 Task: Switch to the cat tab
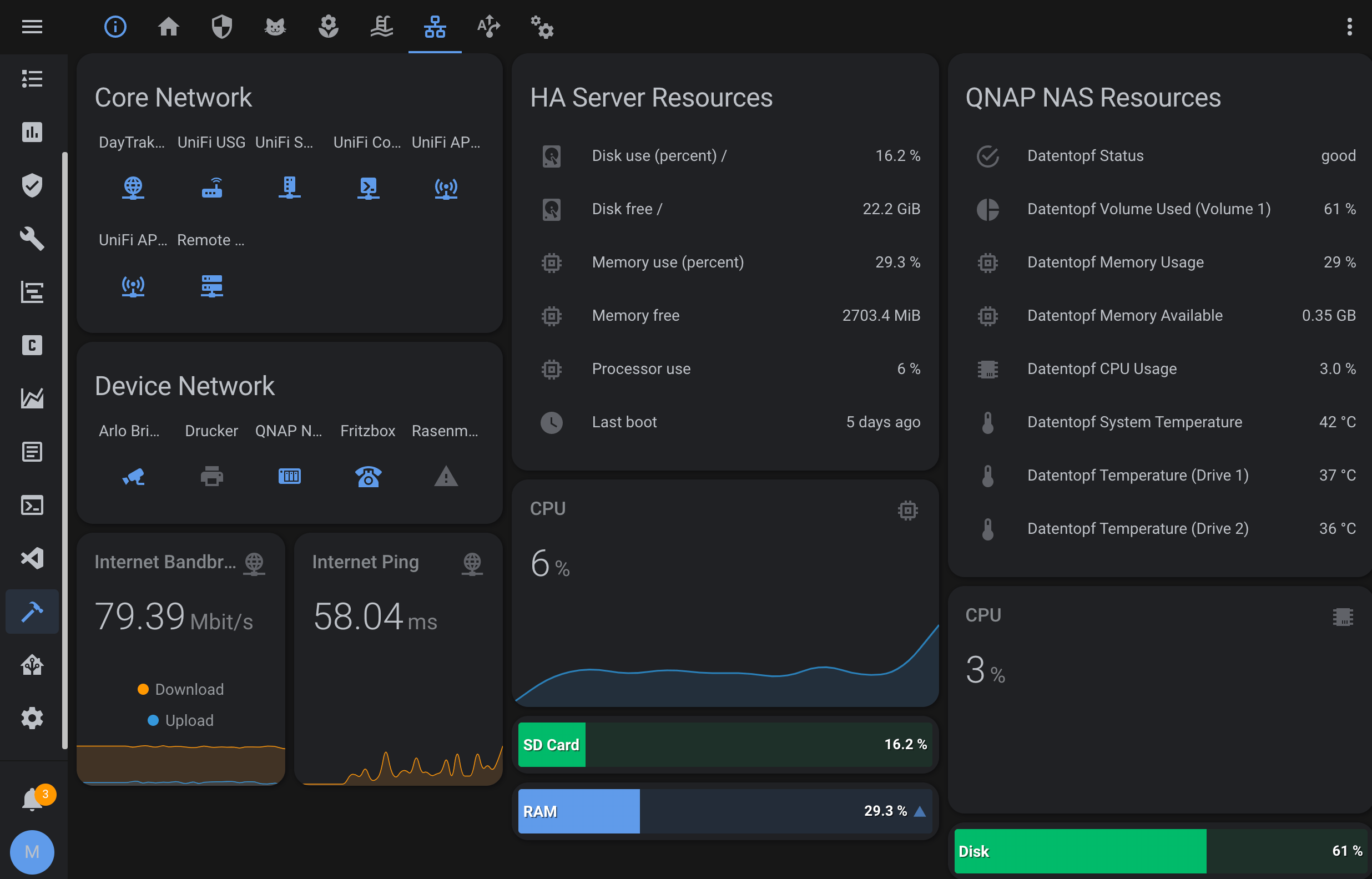point(275,26)
